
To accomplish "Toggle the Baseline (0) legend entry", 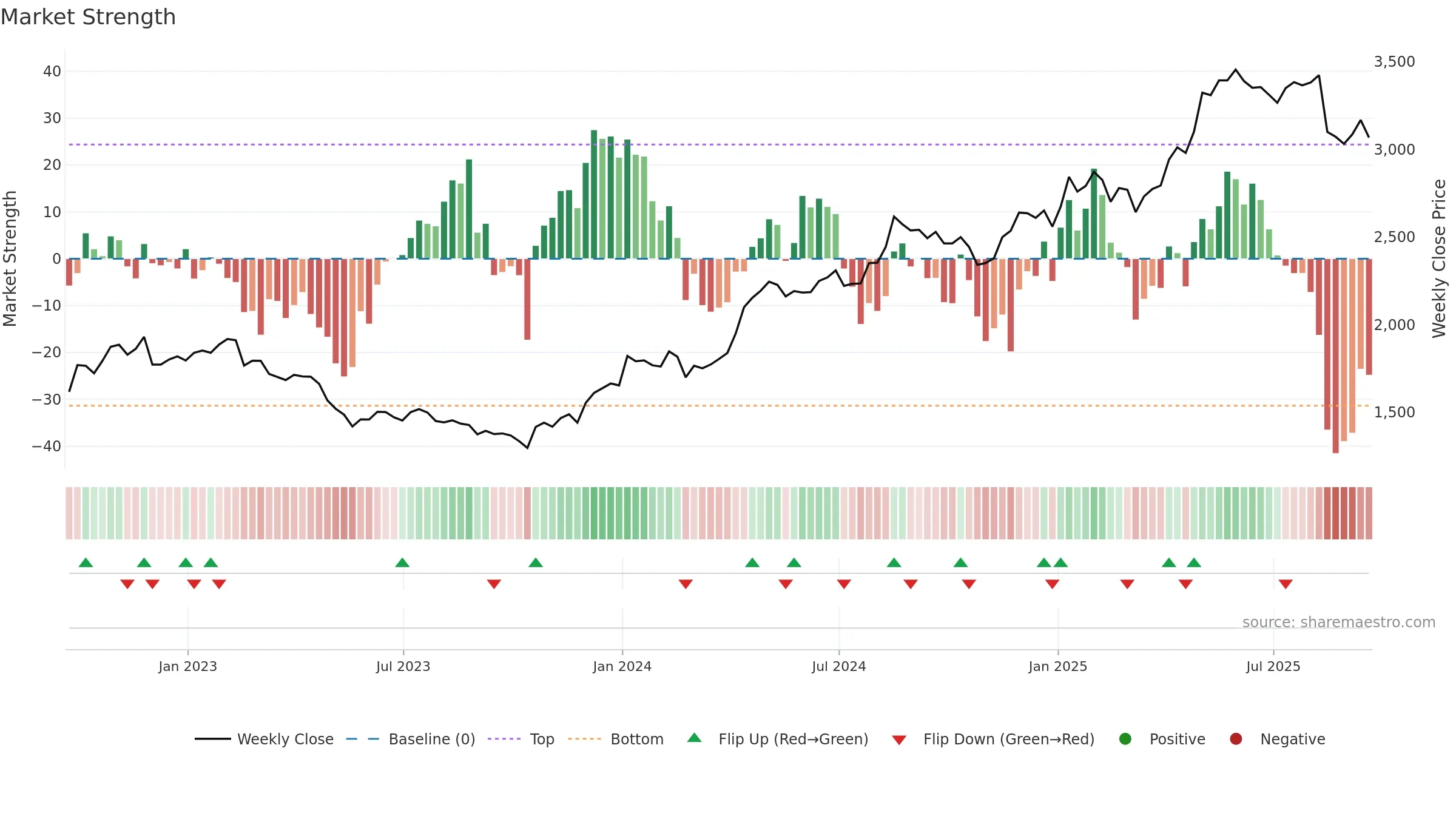I will pos(411,739).
